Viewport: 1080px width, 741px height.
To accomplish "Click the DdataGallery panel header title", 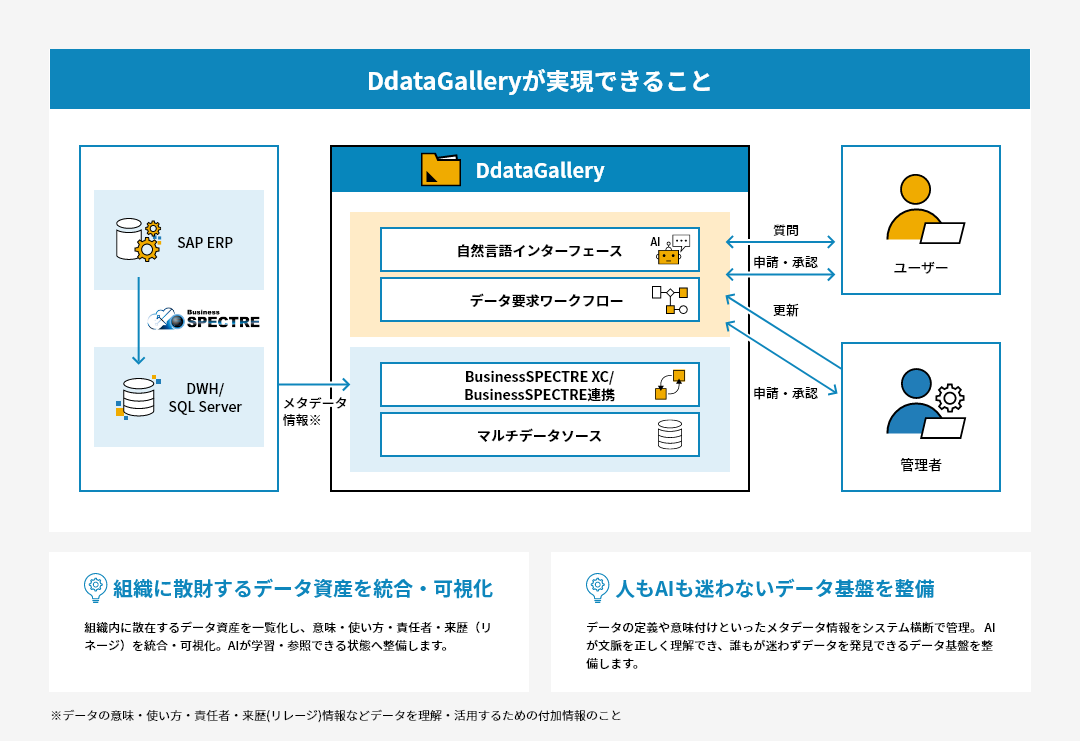I will [x=540, y=170].
